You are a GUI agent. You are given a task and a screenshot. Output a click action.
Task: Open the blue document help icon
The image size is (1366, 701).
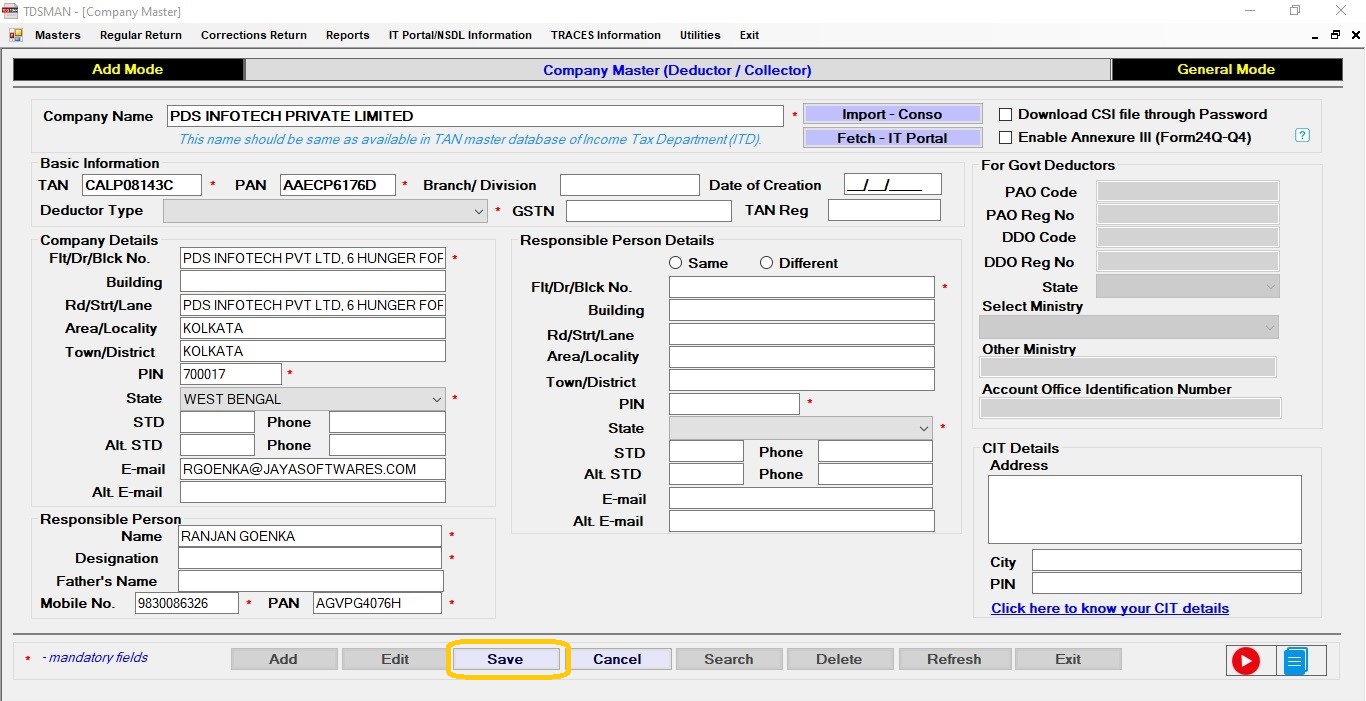[x=1295, y=661]
